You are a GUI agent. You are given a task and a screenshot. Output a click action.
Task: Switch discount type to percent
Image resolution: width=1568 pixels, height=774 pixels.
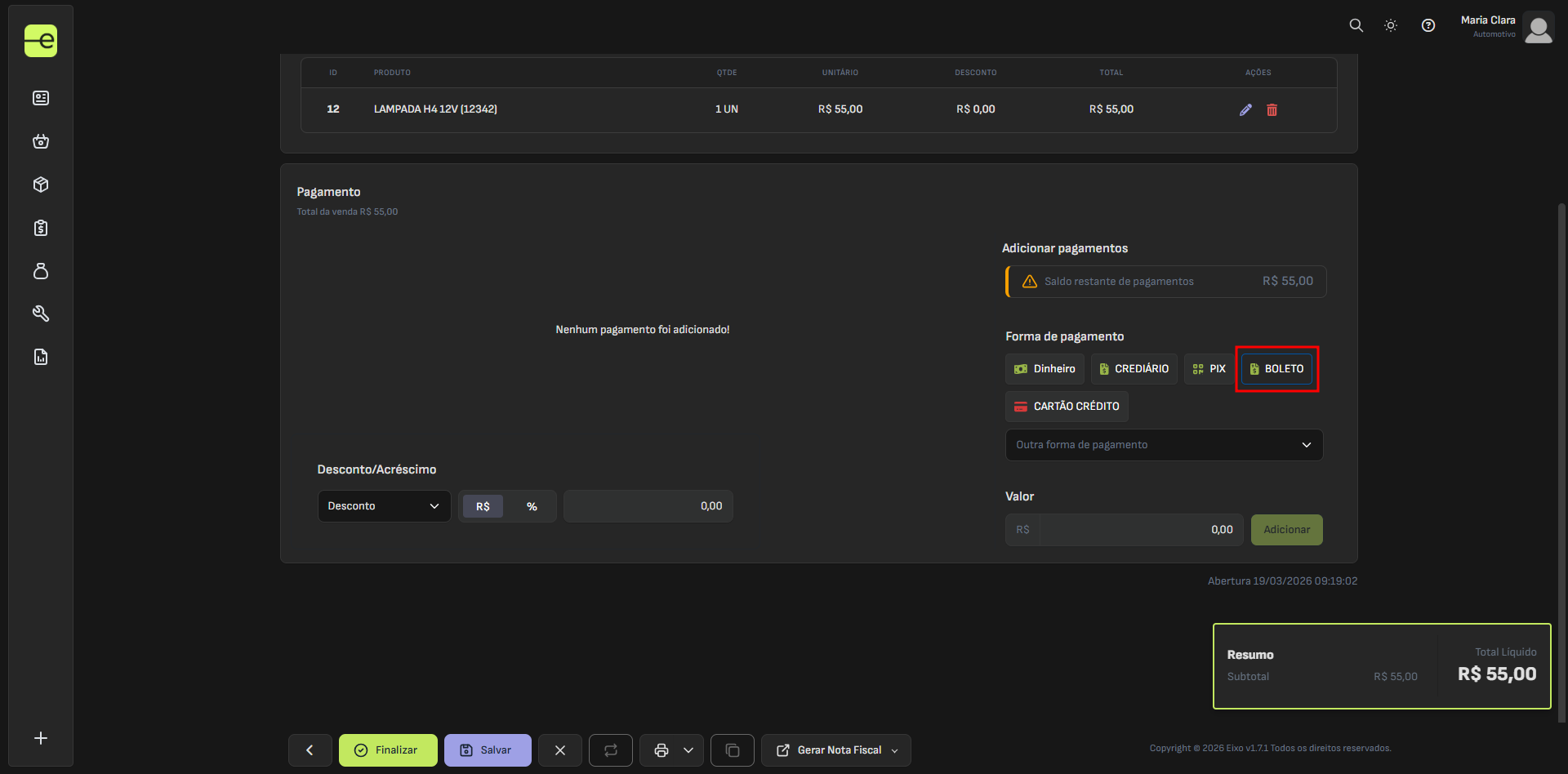point(532,506)
